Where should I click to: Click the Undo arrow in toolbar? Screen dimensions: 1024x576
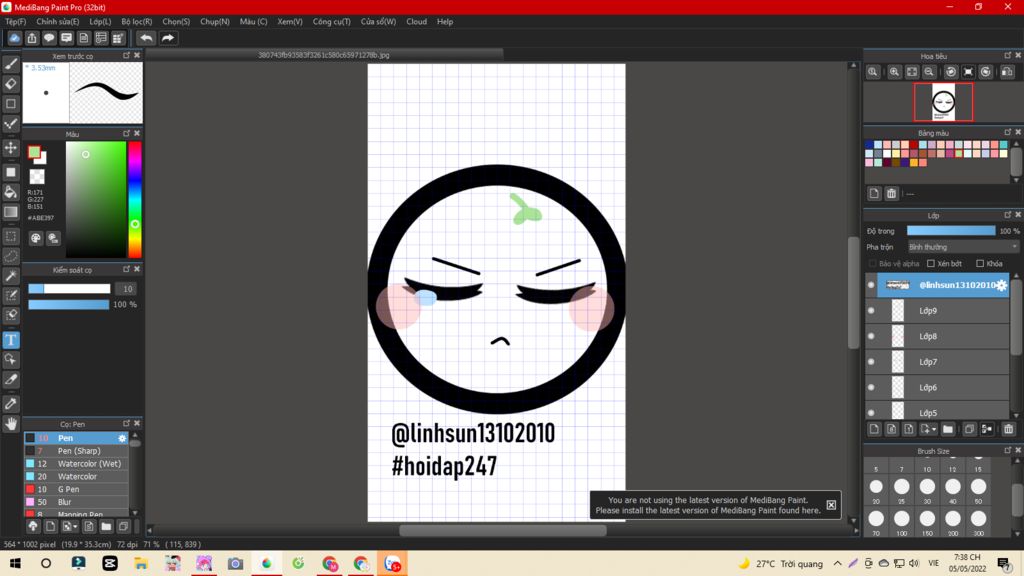pyautogui.click(x=146, y=38)
